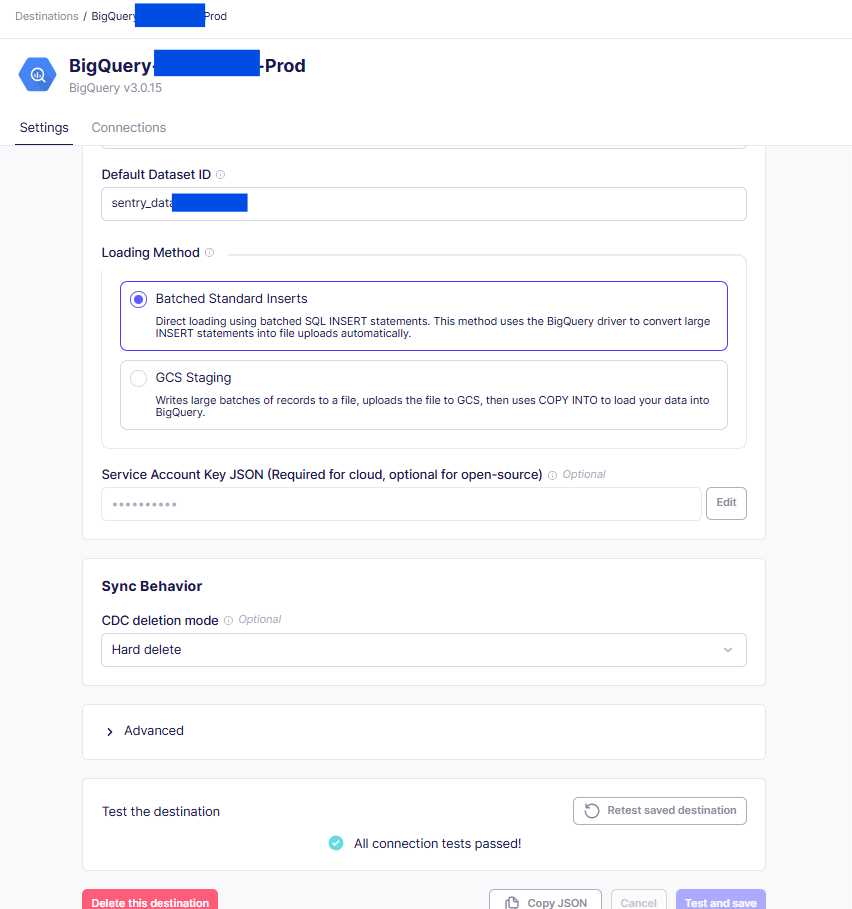Click the green connection tests passed checkmark
The image size is (852, 909).
[x=336, y=843]
